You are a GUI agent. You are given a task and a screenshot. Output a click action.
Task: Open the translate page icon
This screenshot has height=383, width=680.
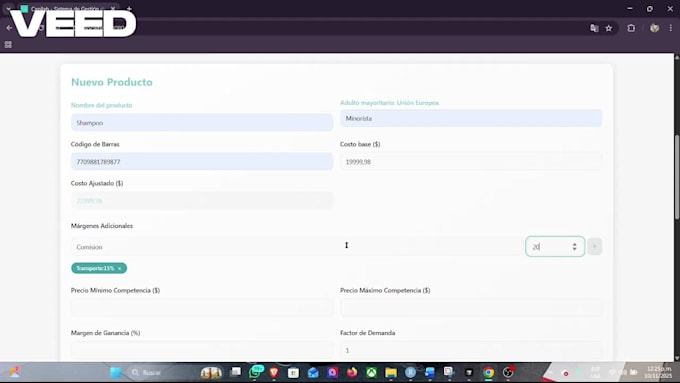[x=594, y=28]
